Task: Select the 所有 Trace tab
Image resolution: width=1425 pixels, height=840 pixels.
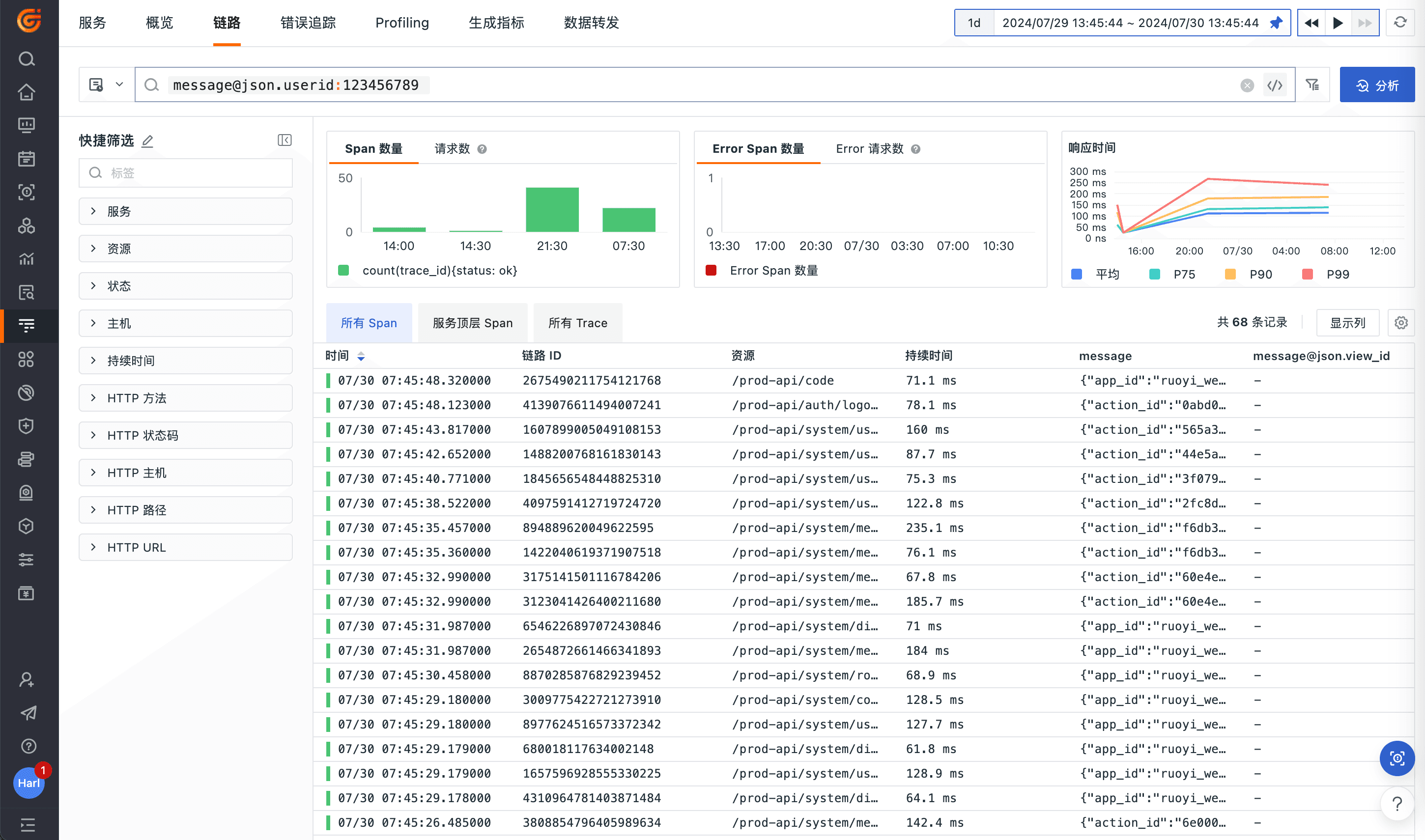Action: 577,323
